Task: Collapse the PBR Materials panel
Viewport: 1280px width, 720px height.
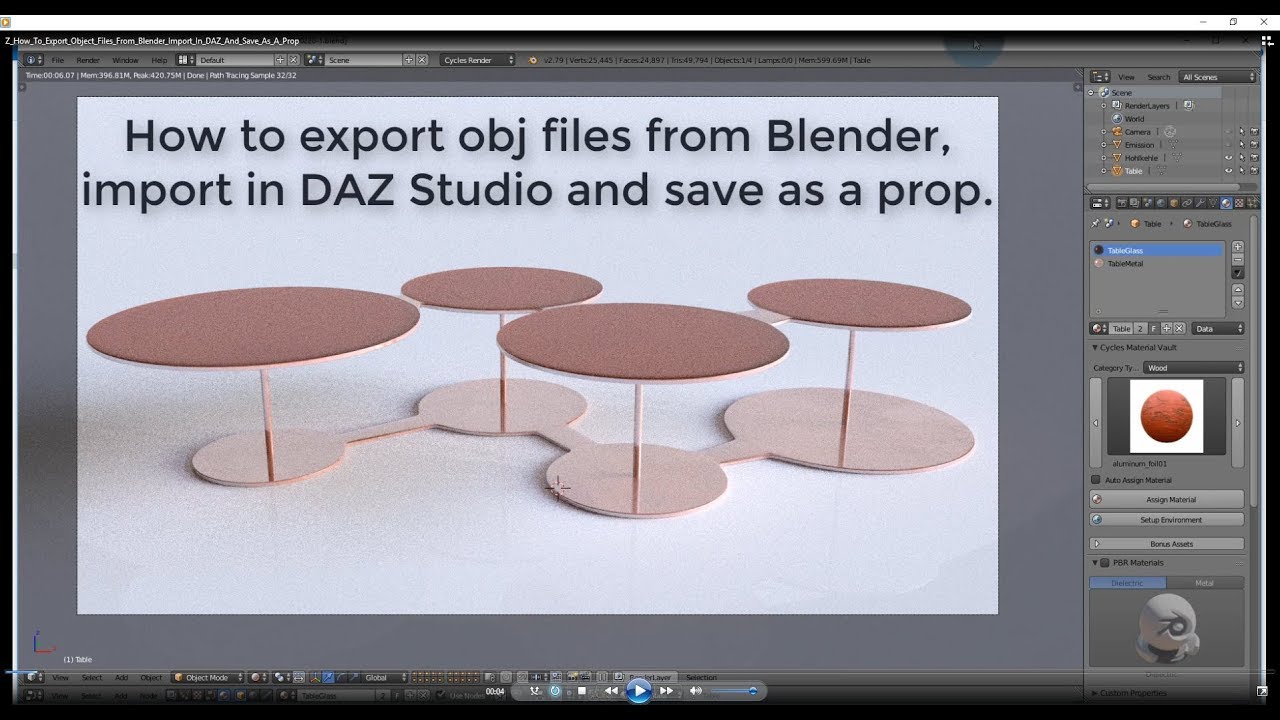Action: 1095,563
